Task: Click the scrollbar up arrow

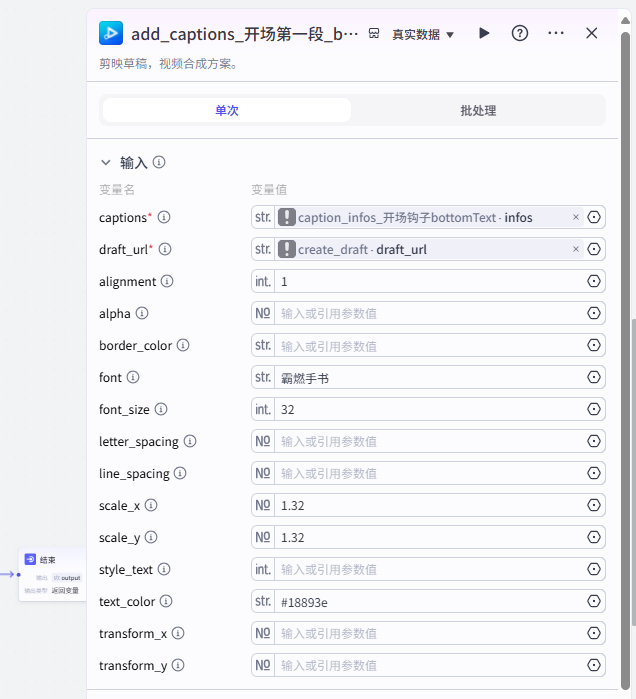Action: pos(625,21)
